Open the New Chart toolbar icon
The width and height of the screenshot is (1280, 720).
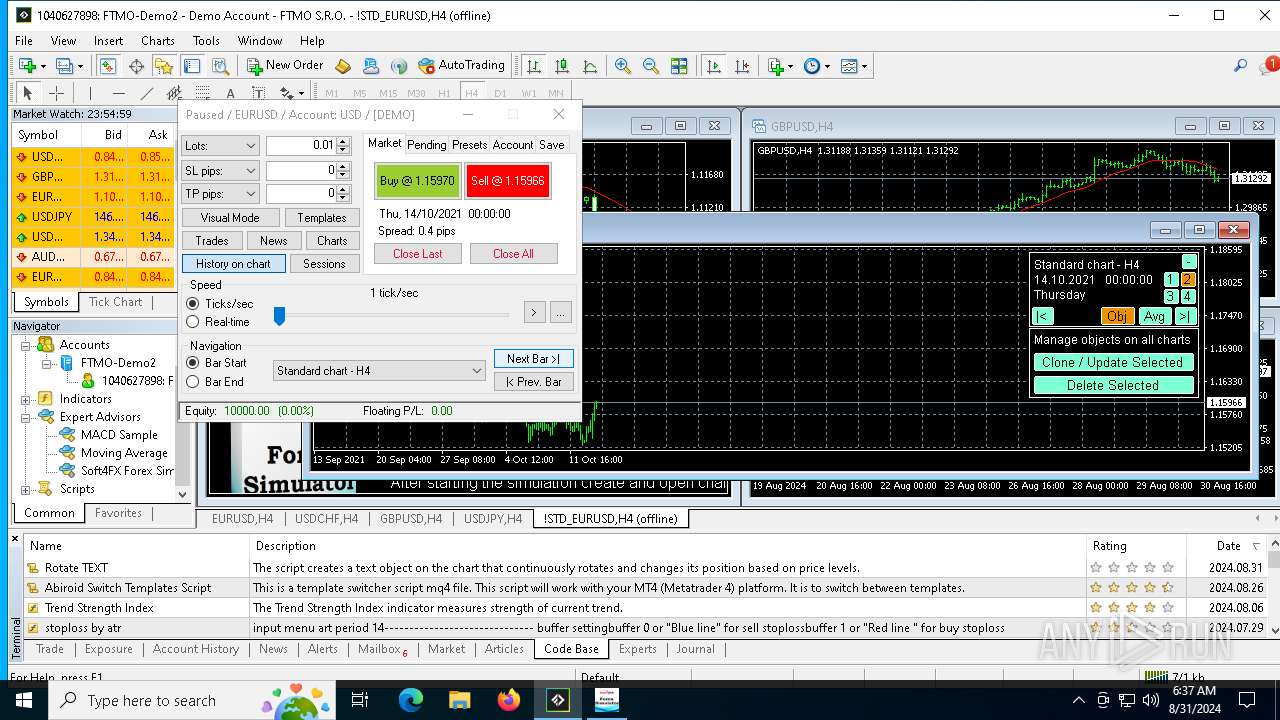(27, 66)
